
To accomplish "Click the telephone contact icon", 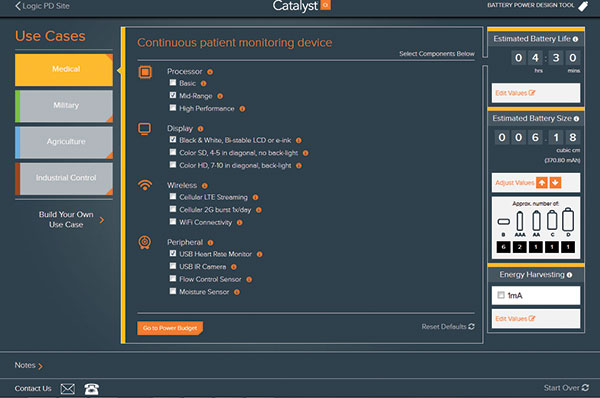I will (91, 389).
